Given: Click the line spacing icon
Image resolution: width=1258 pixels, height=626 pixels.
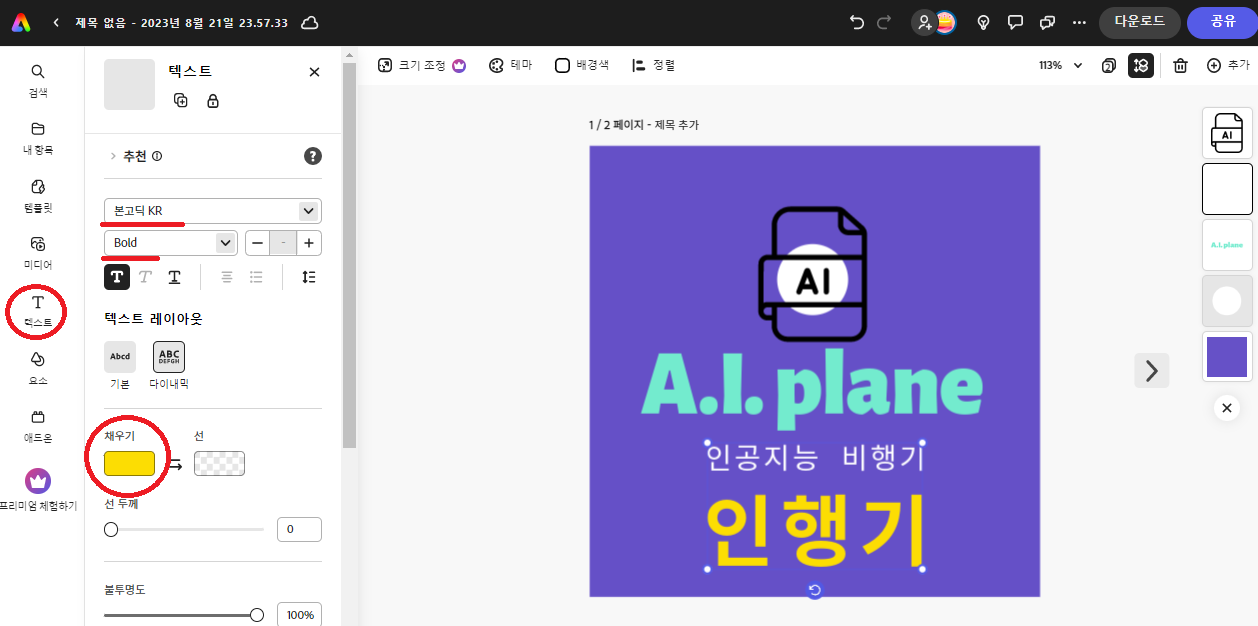Looking at the screenshot, I should point(309,277).
